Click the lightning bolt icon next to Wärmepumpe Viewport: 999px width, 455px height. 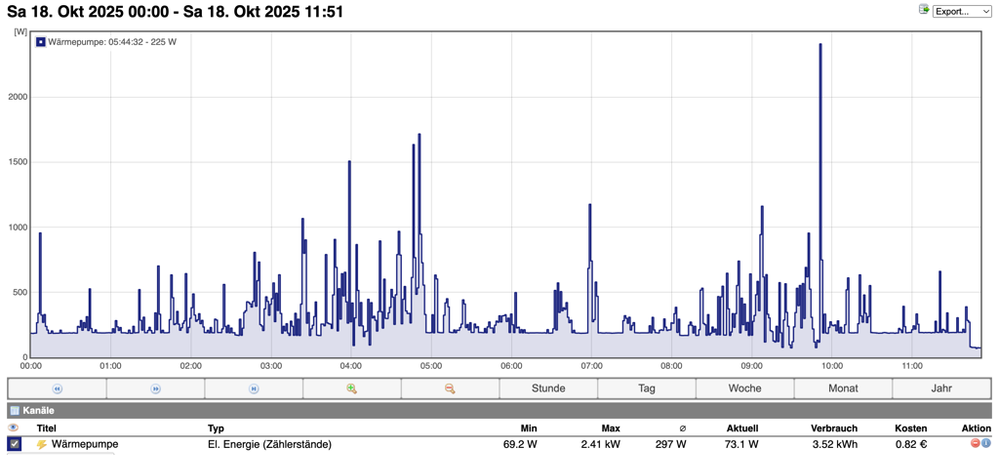pos(42,443)
